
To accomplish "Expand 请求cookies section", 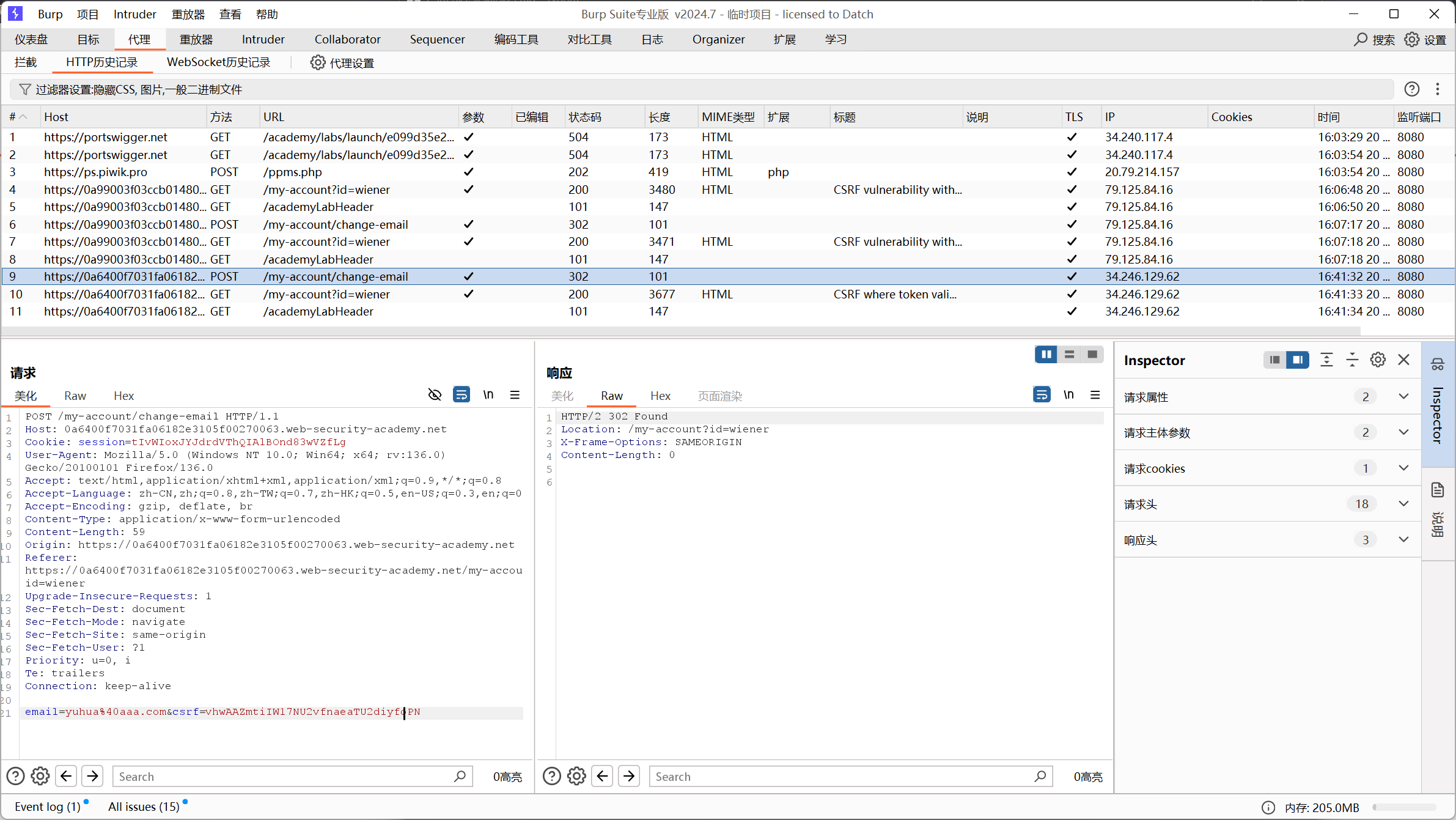I will pos(1403,468).
